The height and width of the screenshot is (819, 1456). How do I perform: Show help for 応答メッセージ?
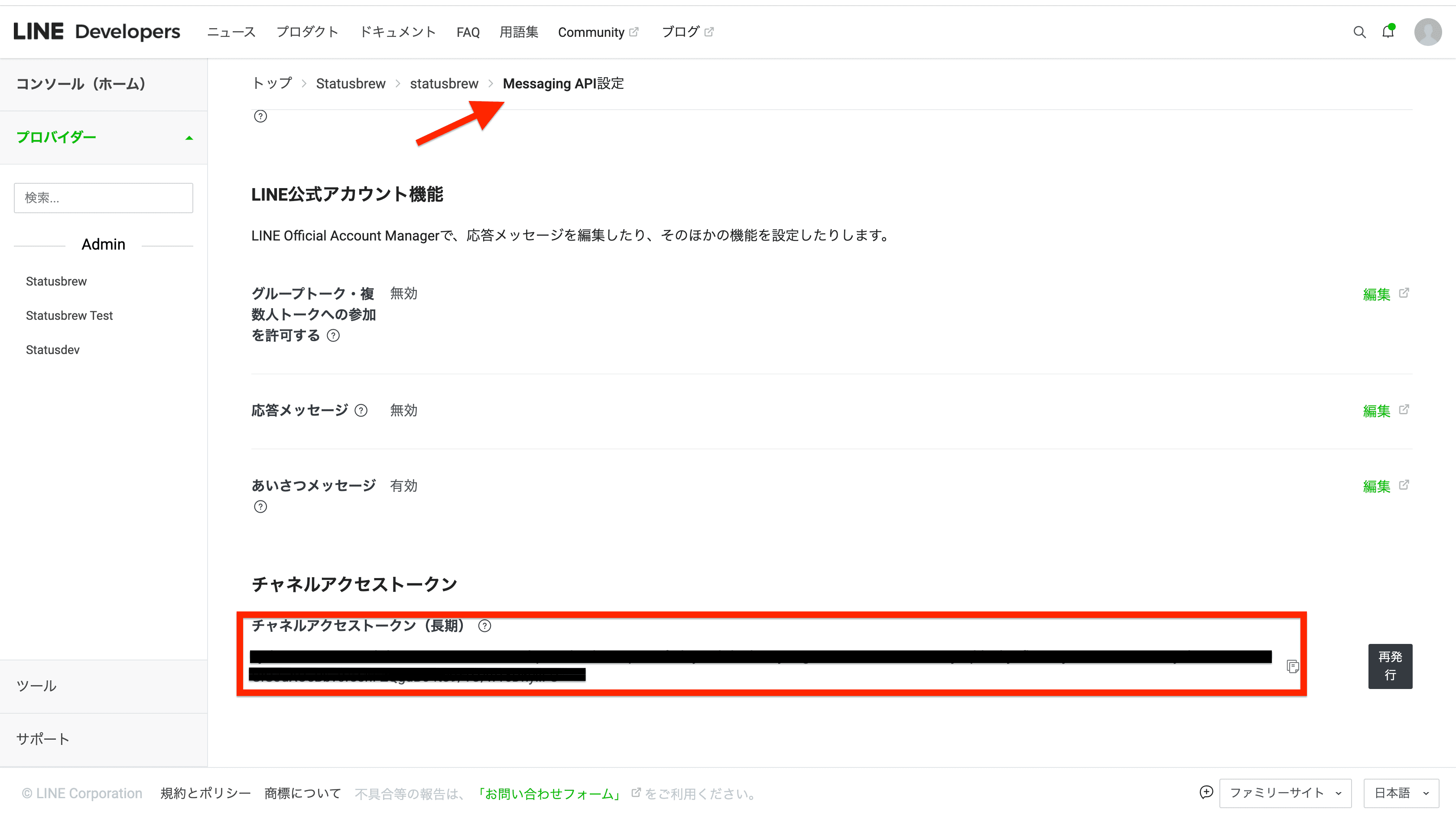click(x=361, y=410)
